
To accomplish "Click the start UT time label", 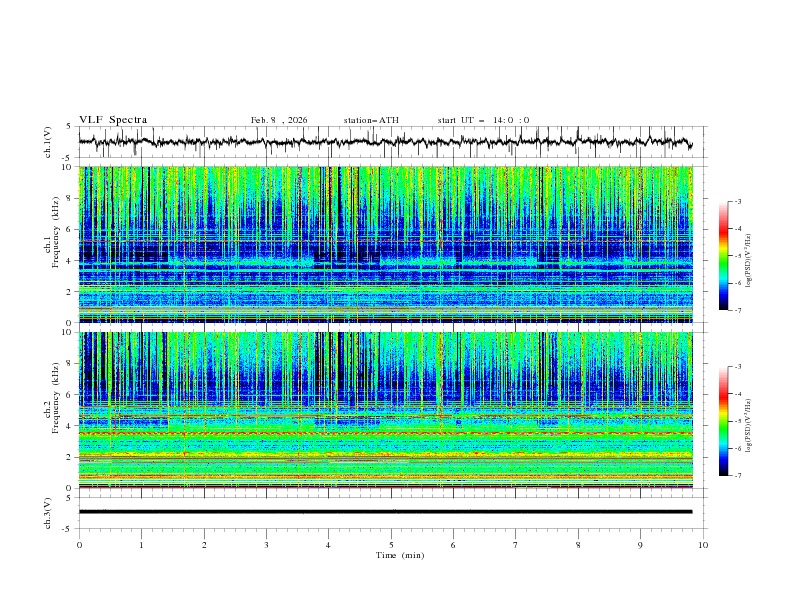I will 483,120.
